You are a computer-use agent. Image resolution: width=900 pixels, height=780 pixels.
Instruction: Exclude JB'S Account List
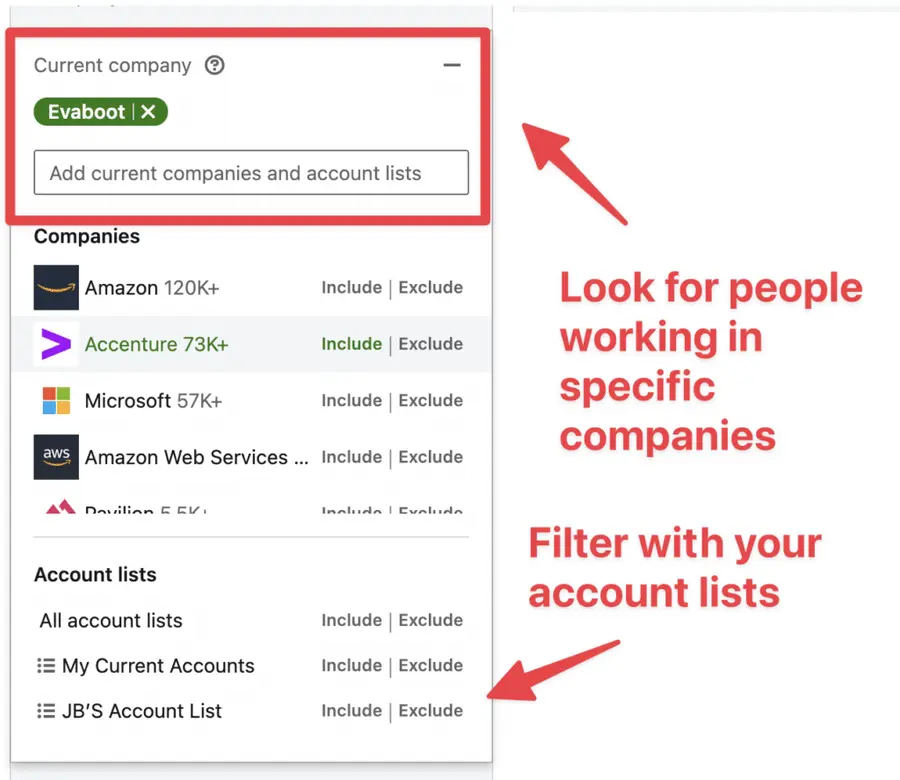[430, 711]
